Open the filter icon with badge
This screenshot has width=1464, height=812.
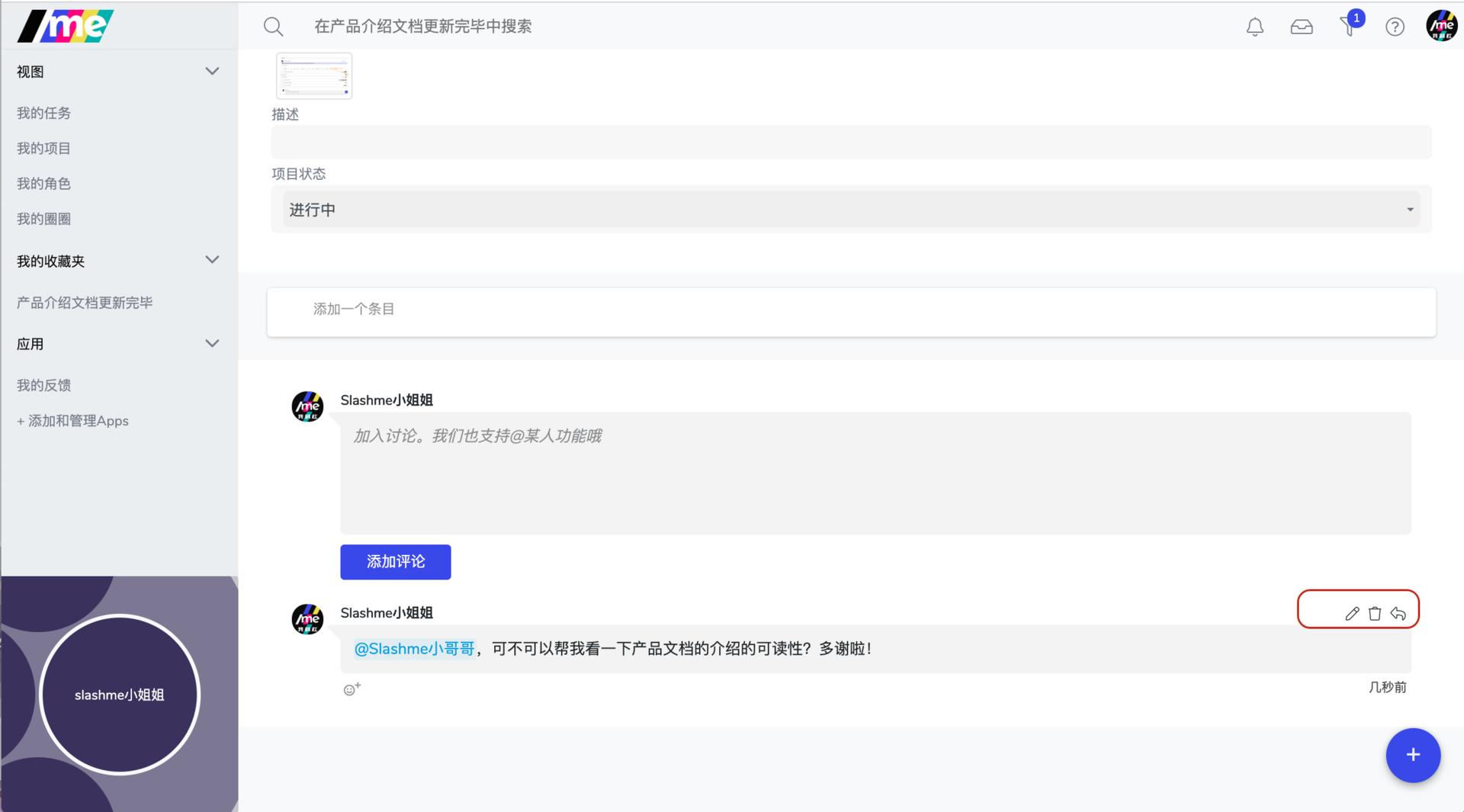tap(1350, 25)
